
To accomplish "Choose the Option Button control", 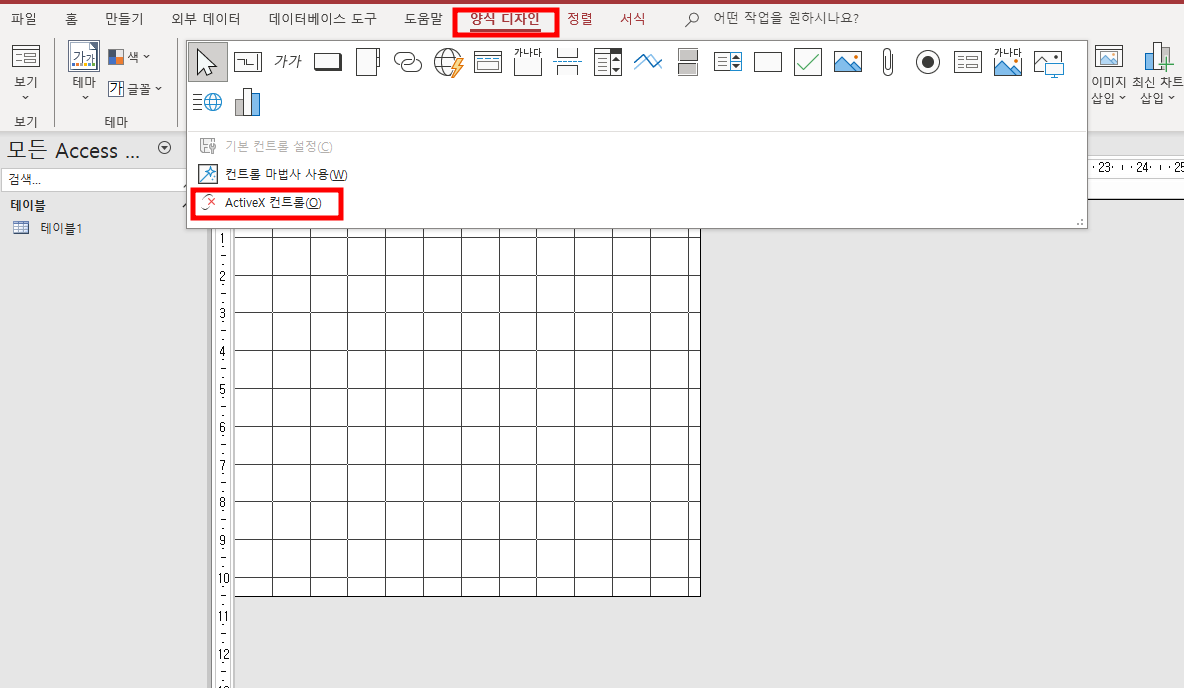I will (928, 62).
